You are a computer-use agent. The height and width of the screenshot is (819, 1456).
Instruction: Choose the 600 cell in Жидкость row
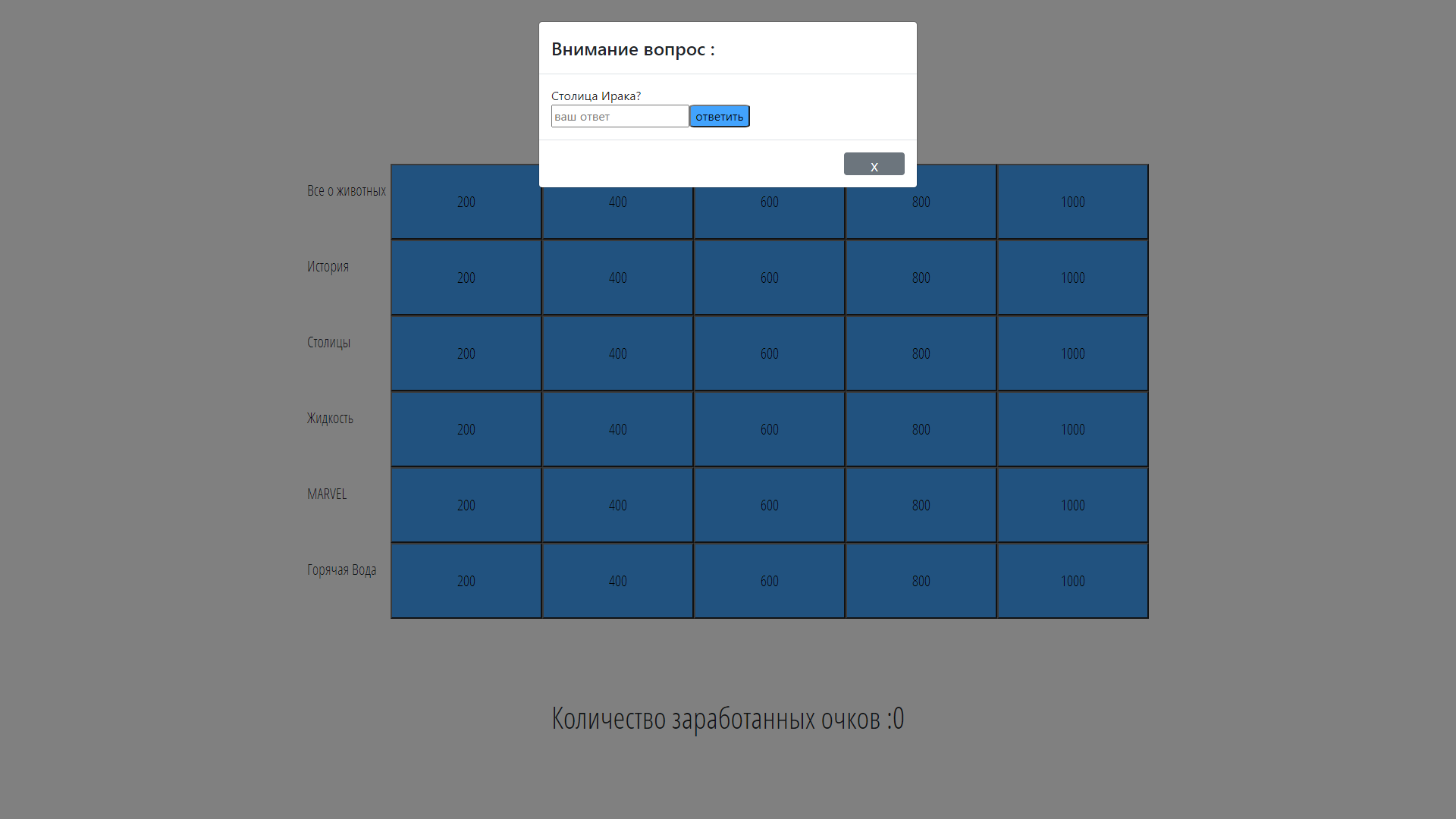pos(770,429)
